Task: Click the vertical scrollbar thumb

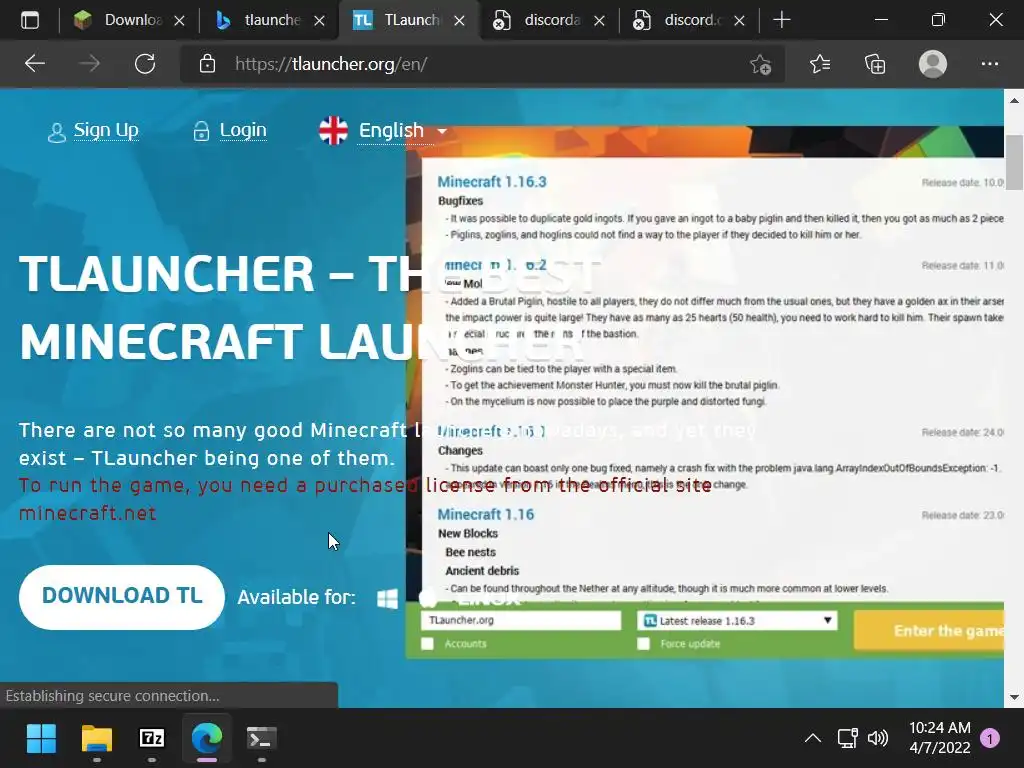Action: [x=1014, y=162]
